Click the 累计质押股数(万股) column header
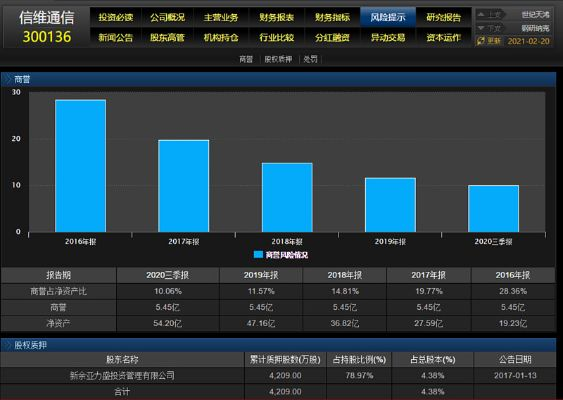 click(285, 359)
